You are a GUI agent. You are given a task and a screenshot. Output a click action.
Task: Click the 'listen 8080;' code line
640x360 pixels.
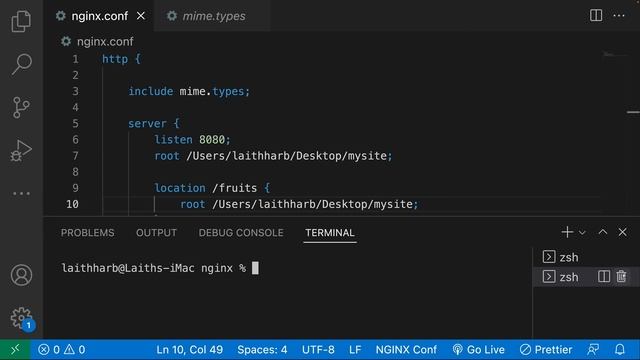pos(192,140)
